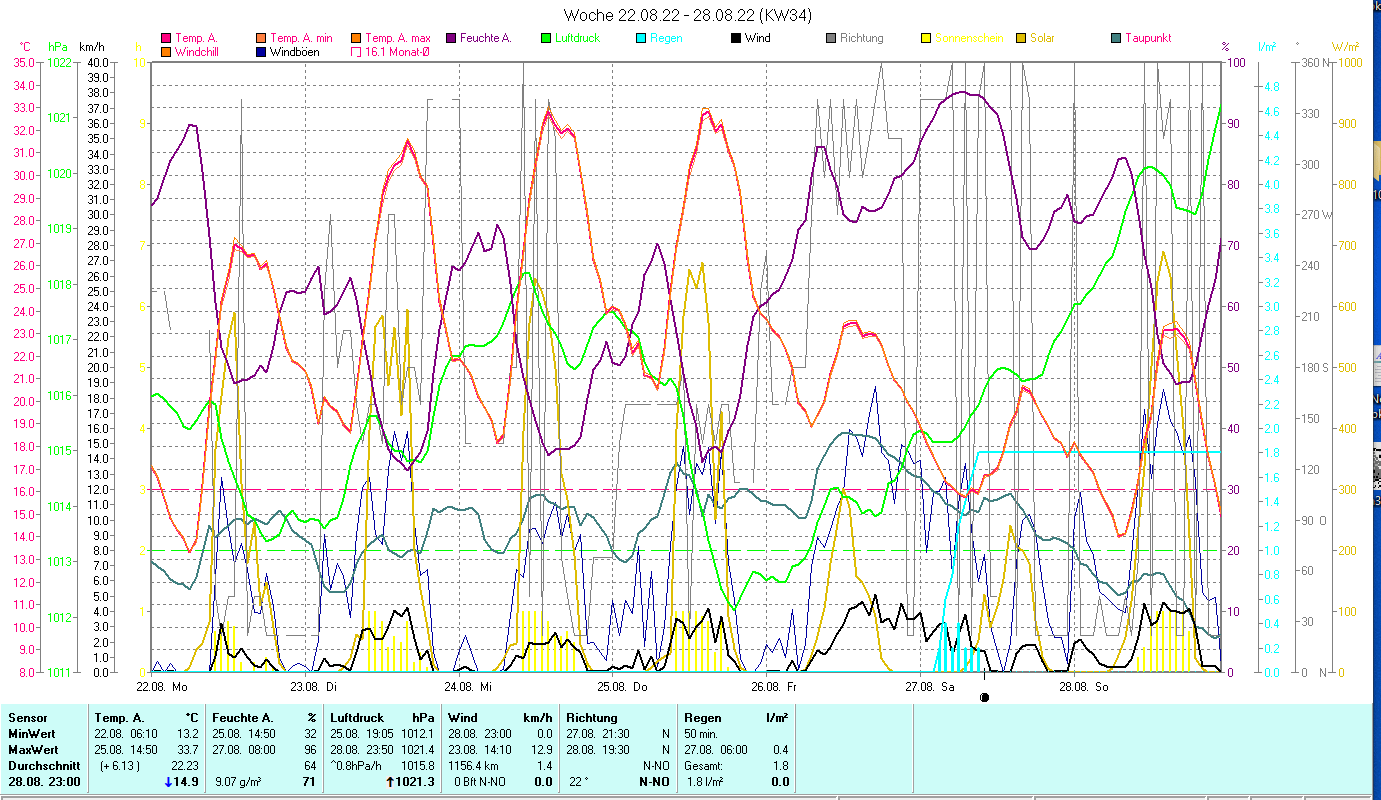Click the hPa axis unit label
This screenshot has height=800, width=1381.
click(58, 47)
